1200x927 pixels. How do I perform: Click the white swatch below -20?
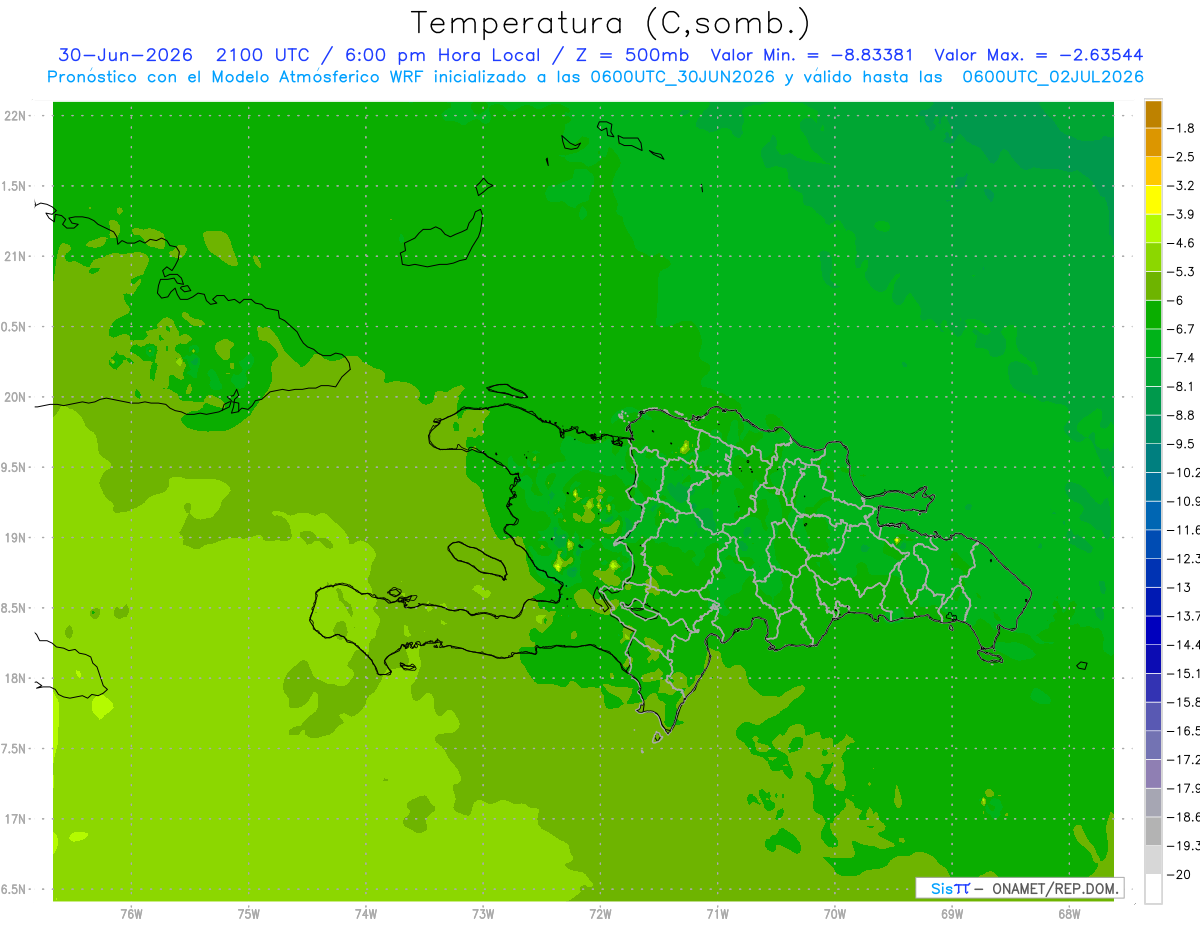pyautogui.click(x=1153, y=889)
